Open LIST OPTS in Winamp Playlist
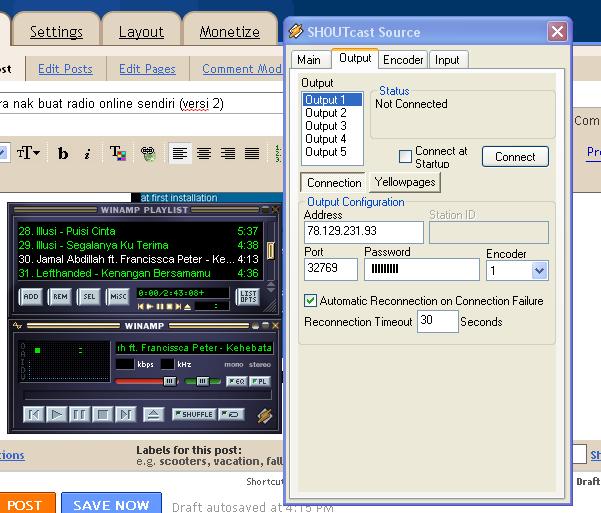 (x=248, y=297)
